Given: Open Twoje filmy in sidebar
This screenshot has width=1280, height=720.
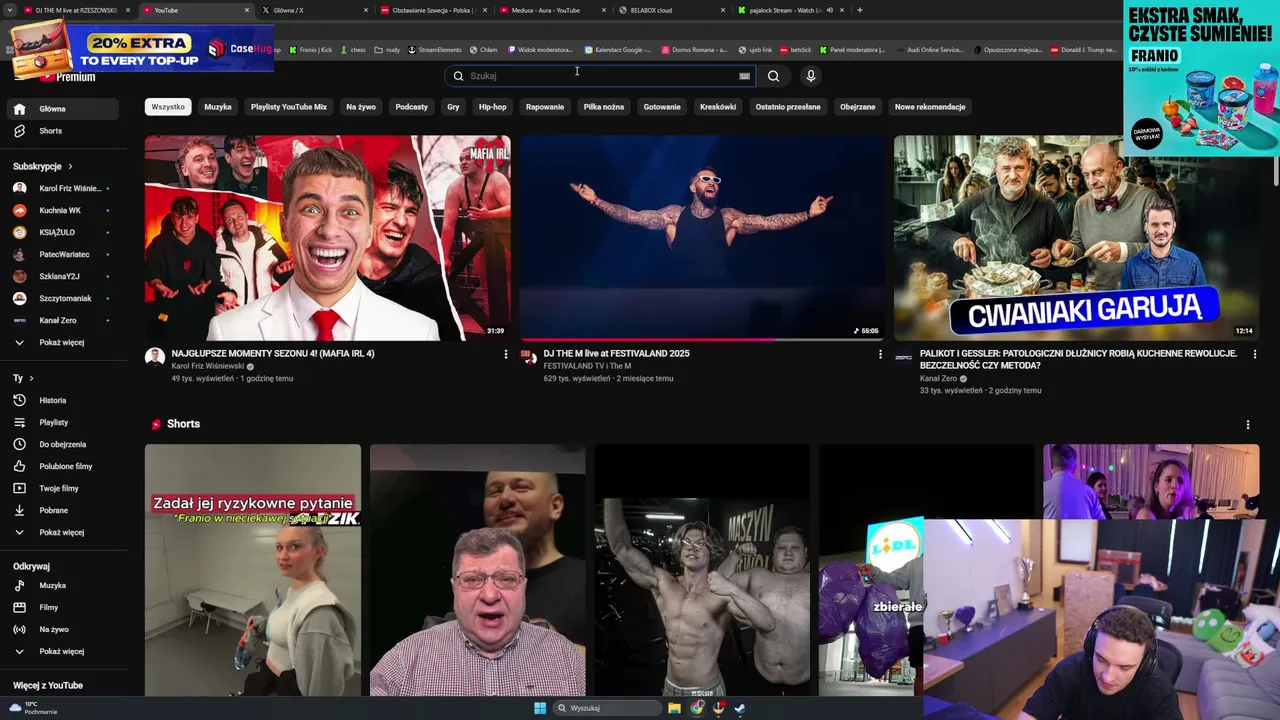Looking at the screenshot, I should pyautogui.click(x=64, y=488).
